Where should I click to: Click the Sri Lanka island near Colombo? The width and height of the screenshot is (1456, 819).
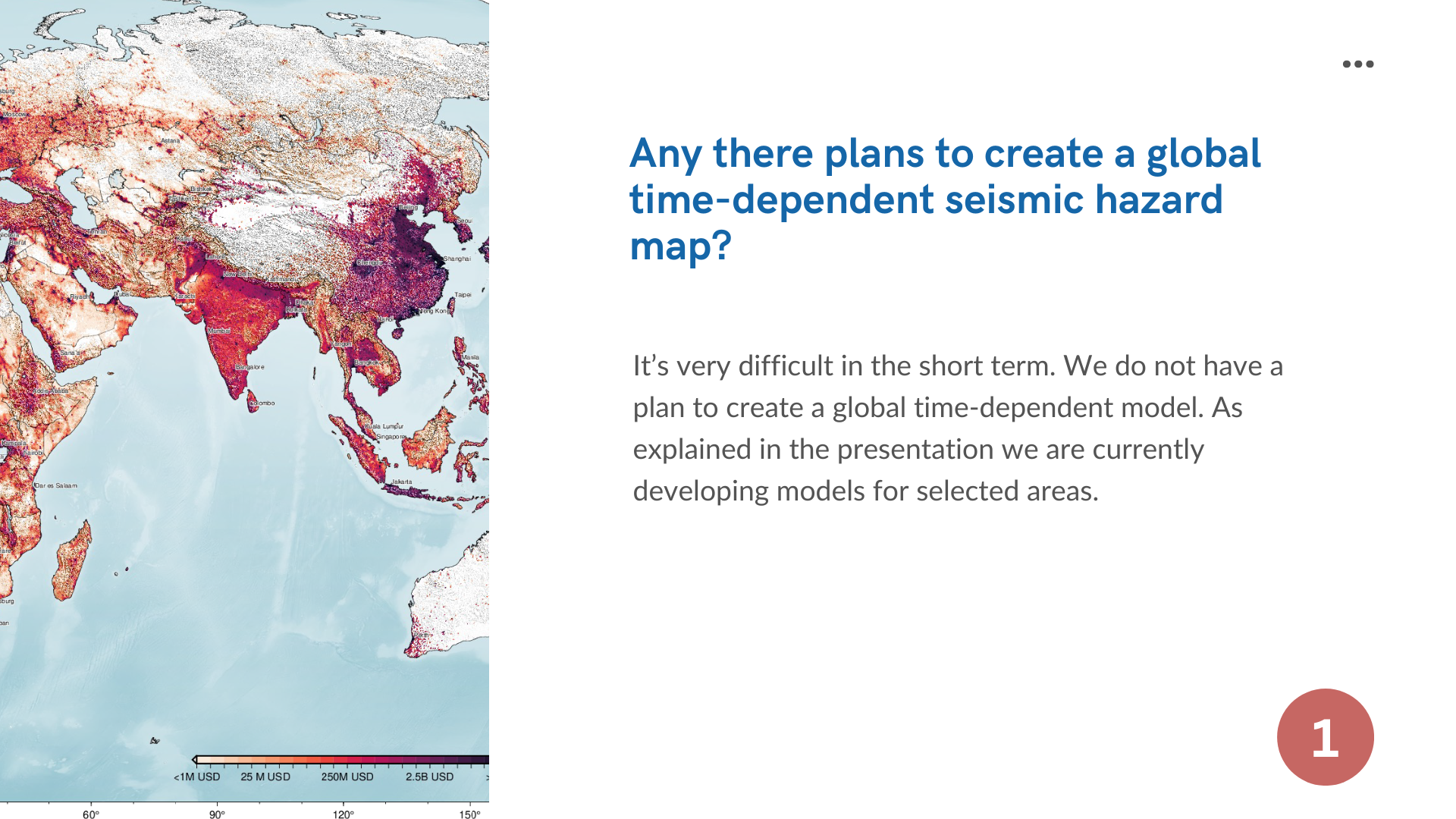point(253,400)
